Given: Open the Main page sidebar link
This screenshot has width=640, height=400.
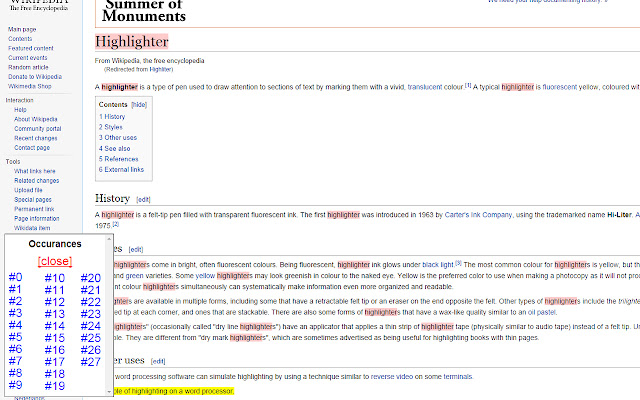Looking at the screenshot, I should tap(22, 29).
